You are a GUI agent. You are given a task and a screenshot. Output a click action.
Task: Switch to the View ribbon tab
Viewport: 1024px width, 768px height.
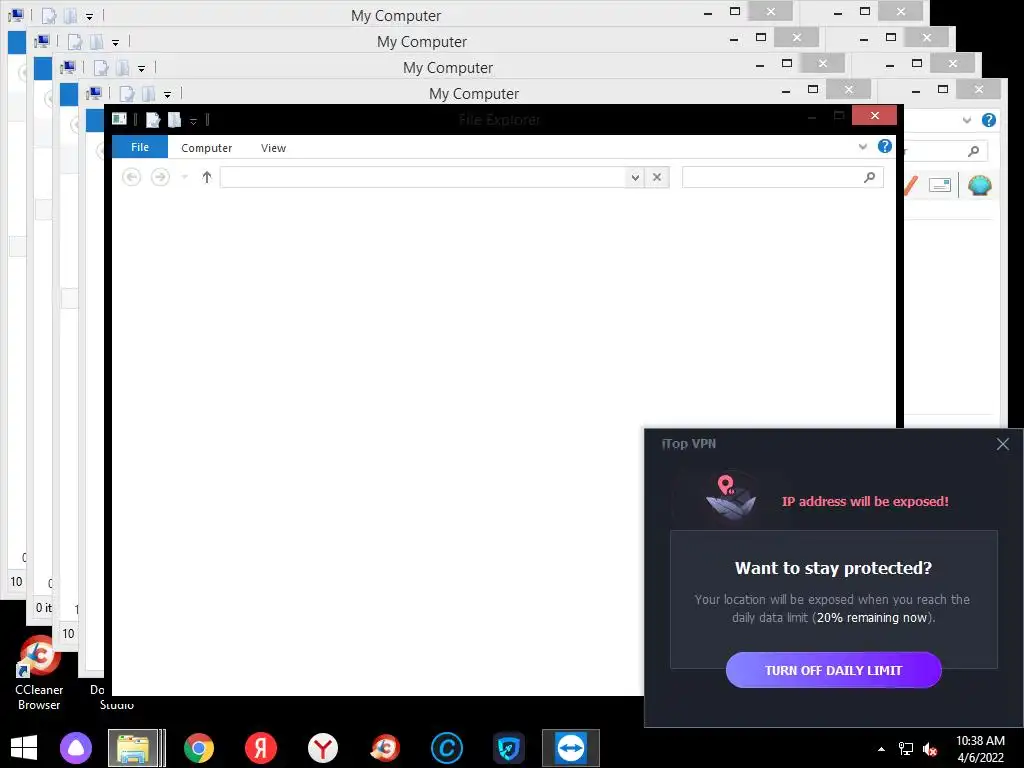[273, 148]
